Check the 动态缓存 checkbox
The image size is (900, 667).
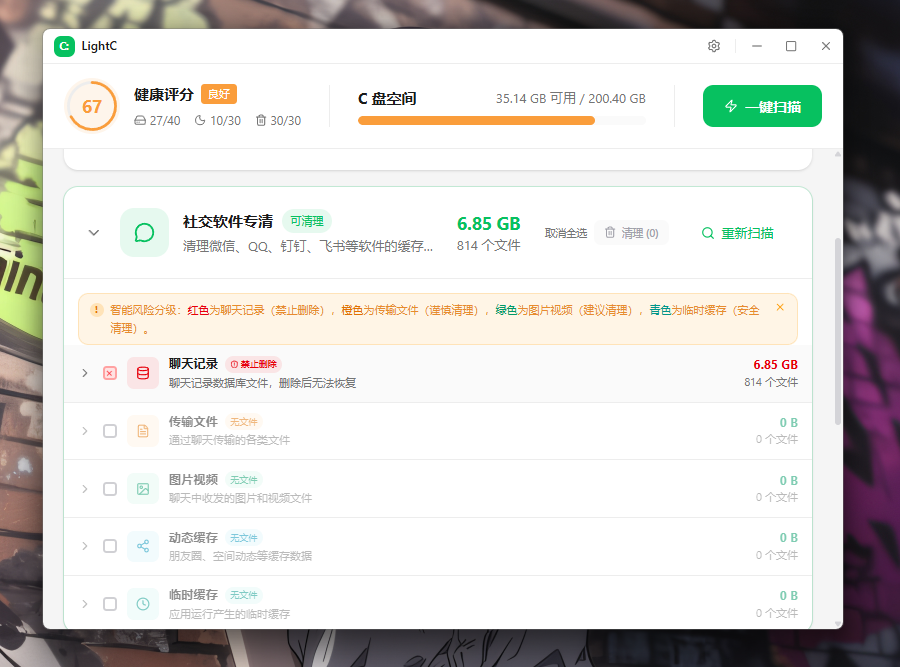pyautogui.click(x=110, y=546)
